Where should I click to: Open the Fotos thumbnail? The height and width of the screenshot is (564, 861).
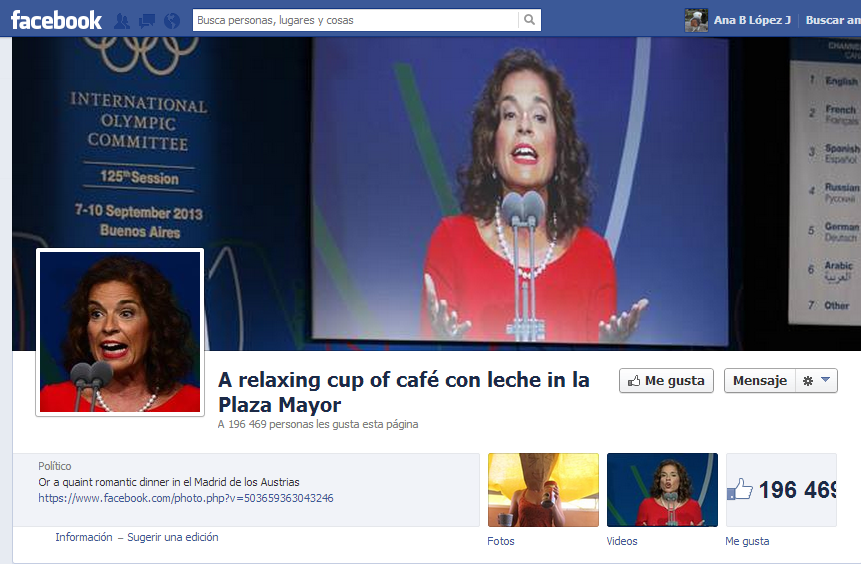[x=543, y=490]
